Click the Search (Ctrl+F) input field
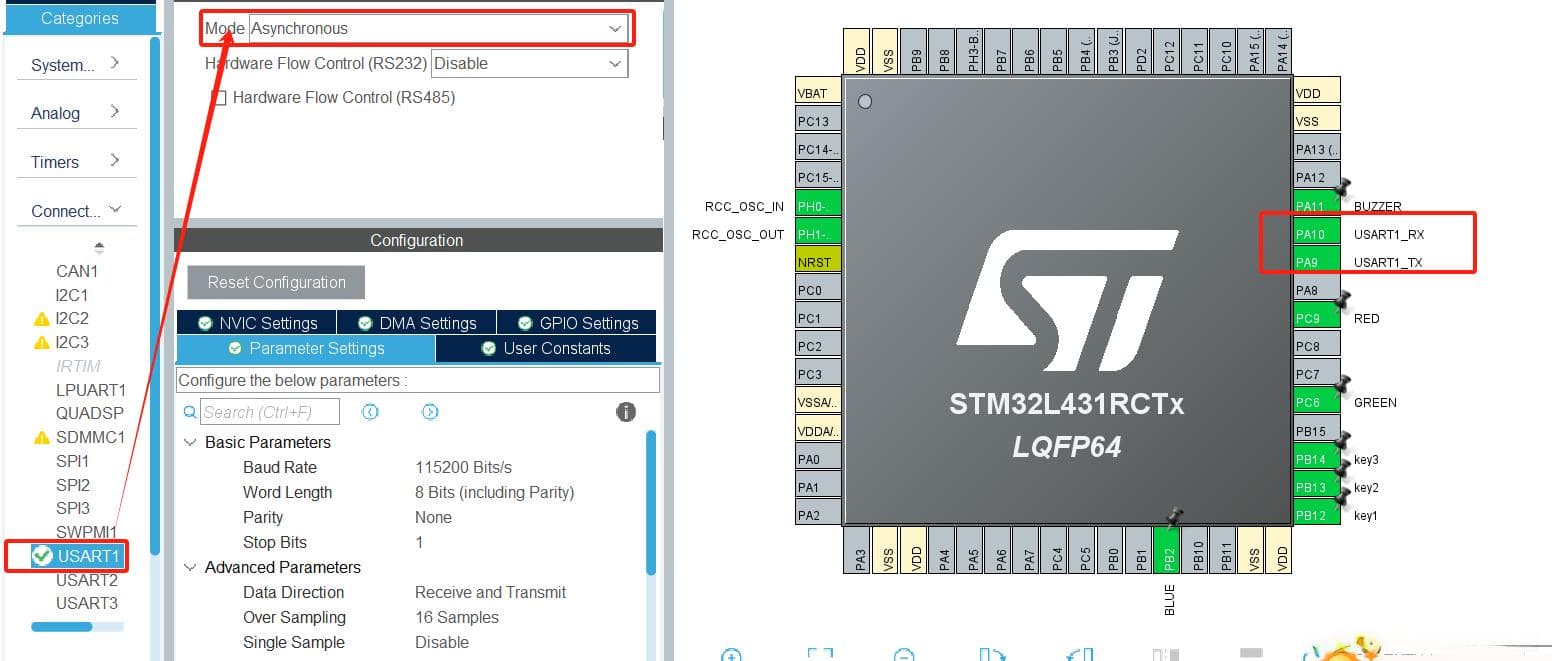 (x=270, y=412)
